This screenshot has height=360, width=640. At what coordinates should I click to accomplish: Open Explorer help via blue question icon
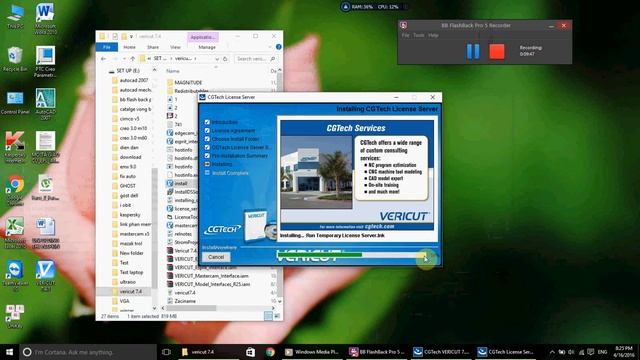[x=278, y=47]
